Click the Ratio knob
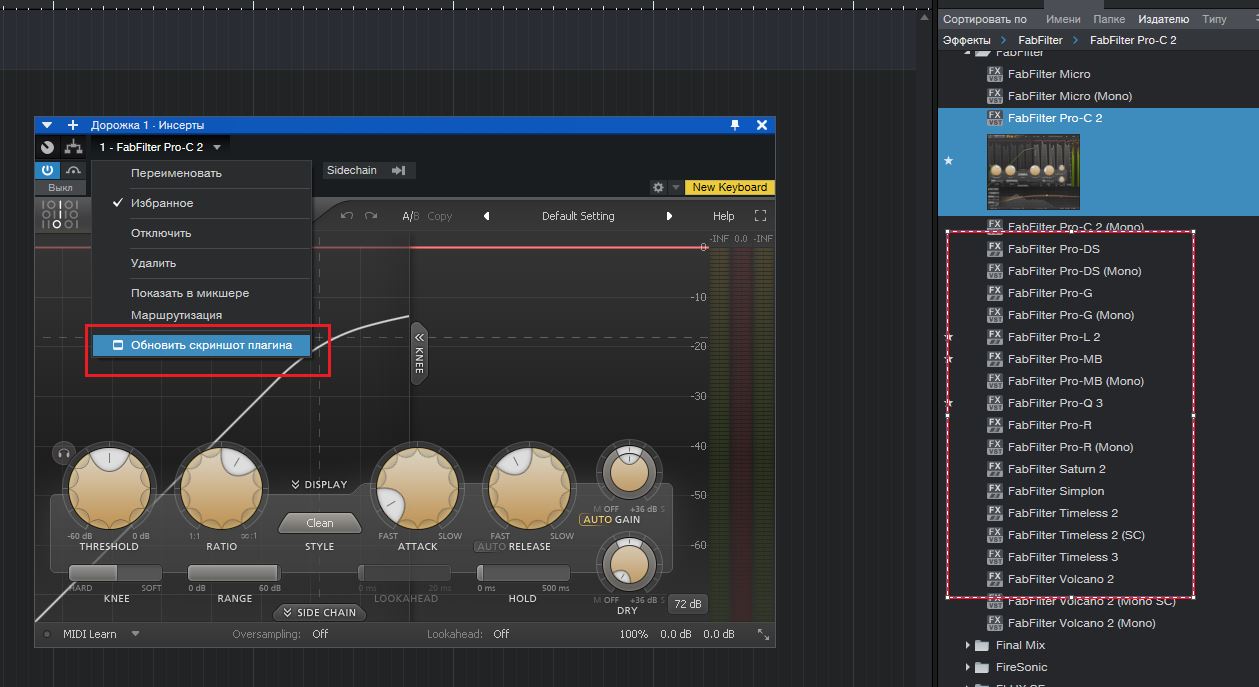Viewport: 1259px width, 687px height. pyautogui.click(x=221, y=488)
